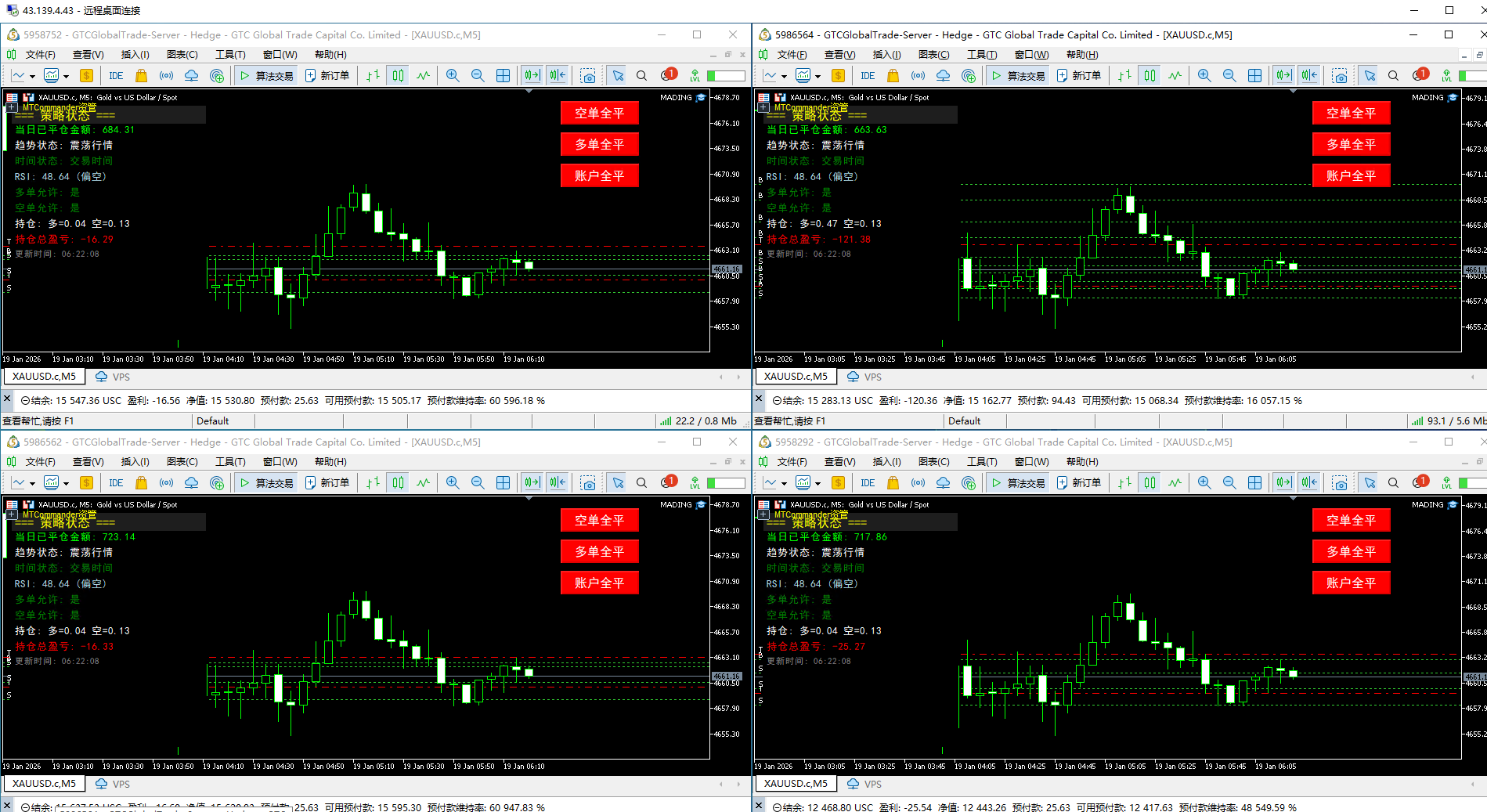Open the search magnifier in window 5986564
Screen dimensions: 1487x812
[1393, 76]
